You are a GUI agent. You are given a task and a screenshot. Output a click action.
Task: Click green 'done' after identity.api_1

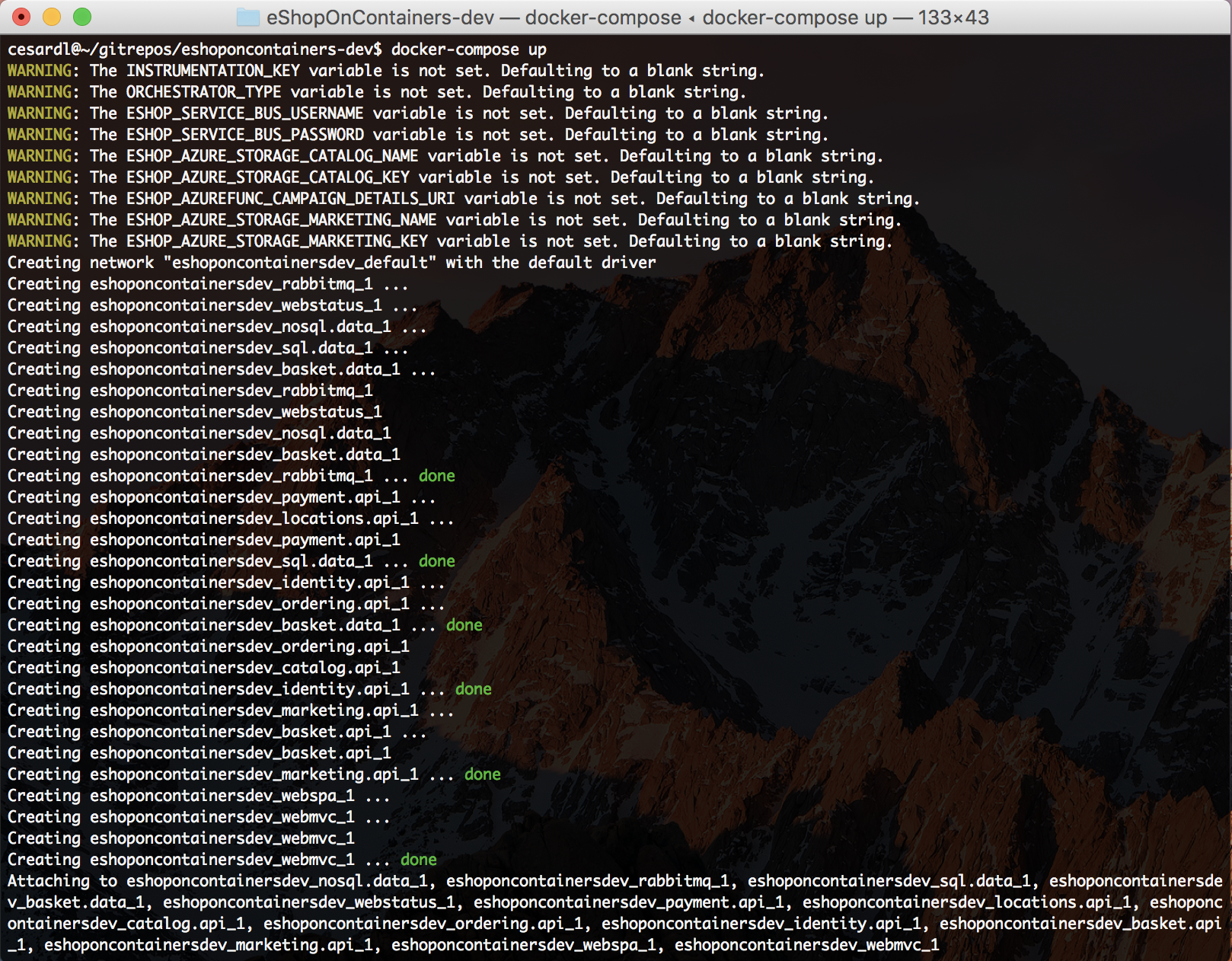[474, 689]
